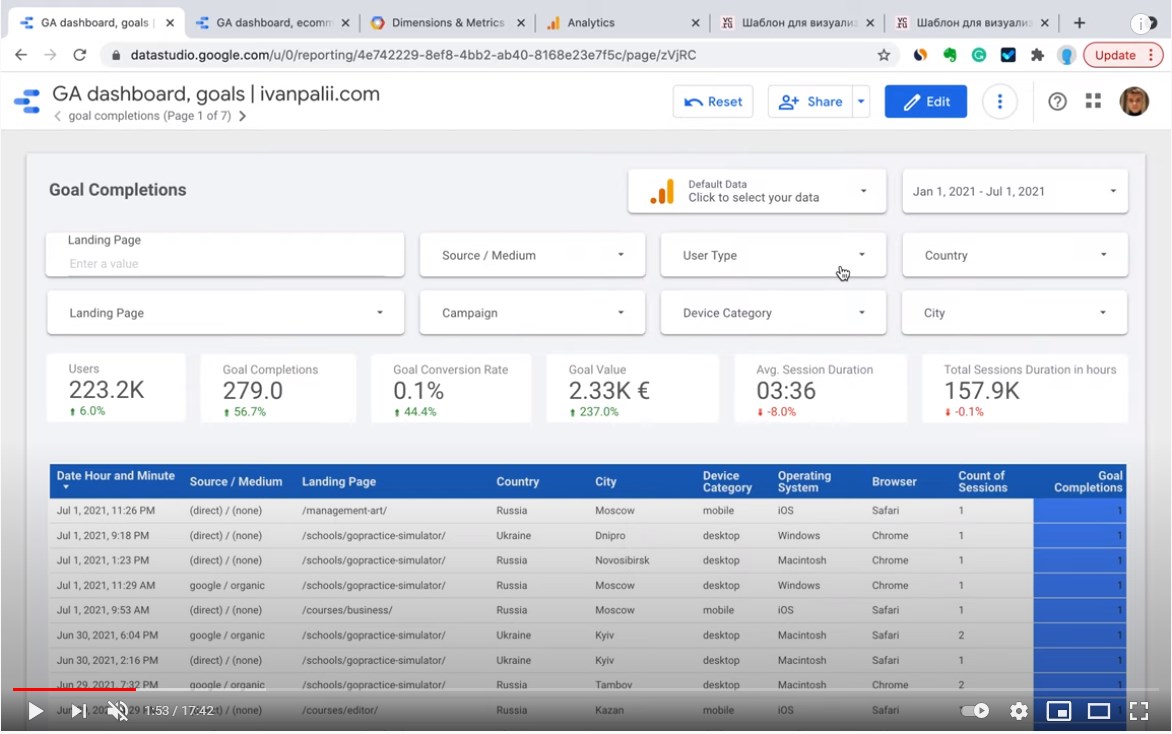Image resolution: width=1172 pixels, height=734 pixels.
Task: Click the Edit button
Action: coord(925,101)
